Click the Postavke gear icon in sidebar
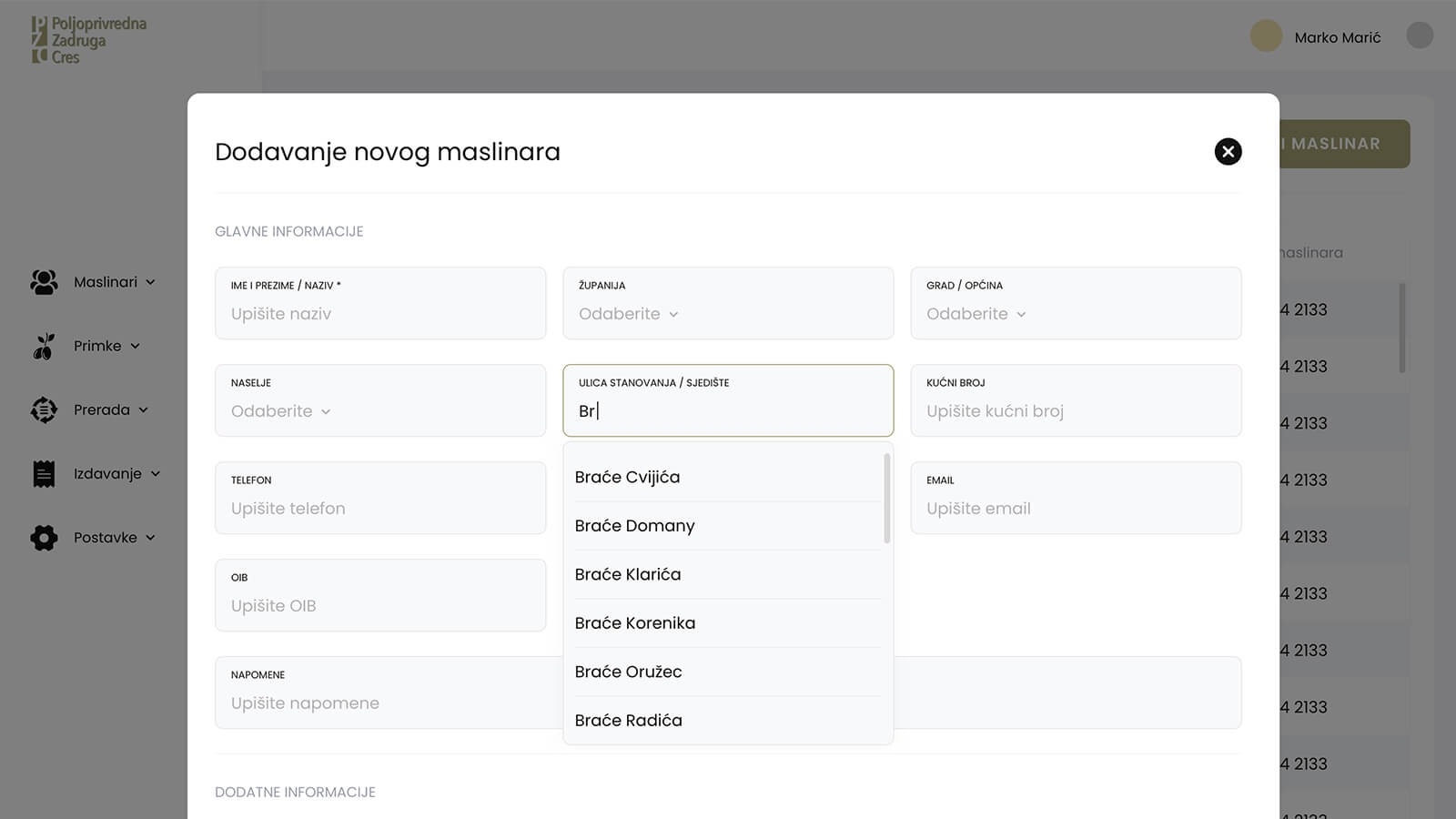This screenshot has width=1456, height=819. [44, 537]
